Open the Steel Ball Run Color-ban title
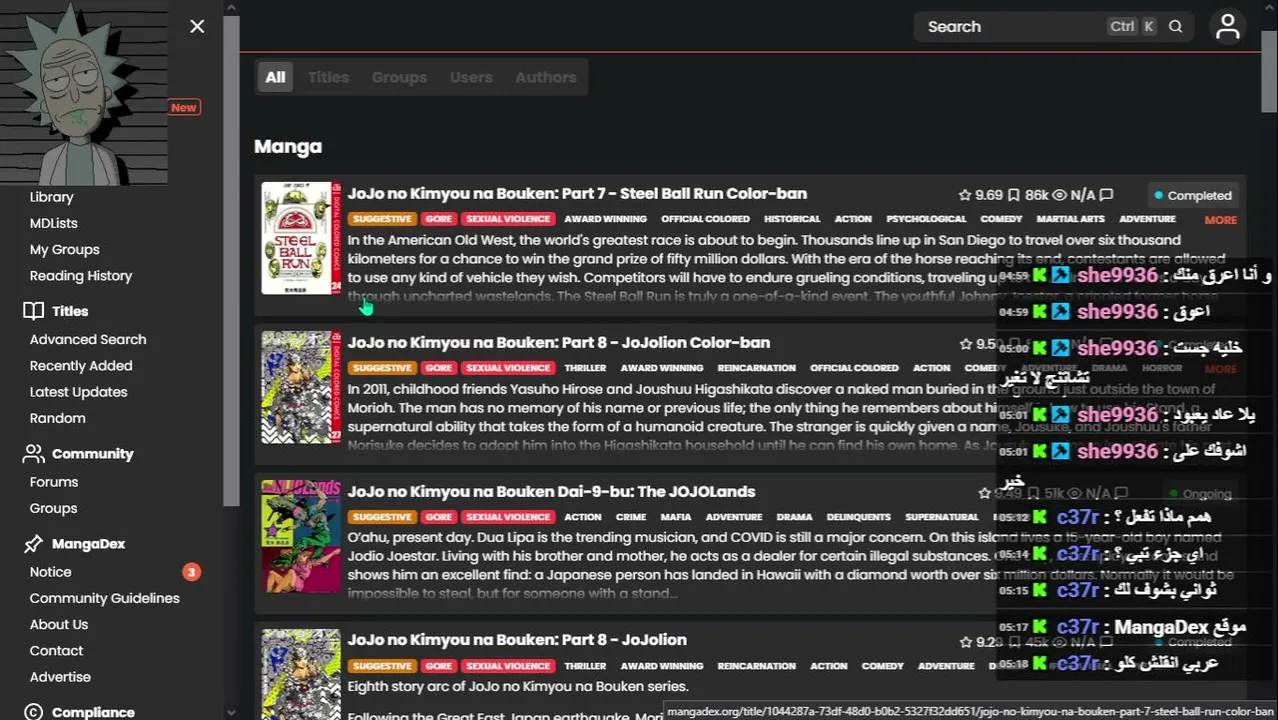Image resolution: width=1278 pixels, height=720 pixels. (x=577, y=194)
